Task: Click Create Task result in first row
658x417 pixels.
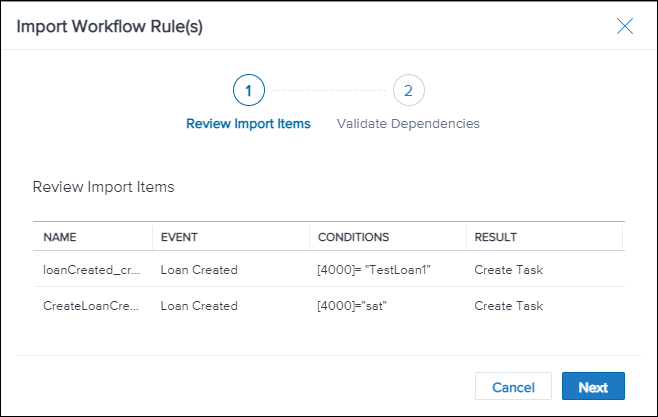Action: point(508,270)
